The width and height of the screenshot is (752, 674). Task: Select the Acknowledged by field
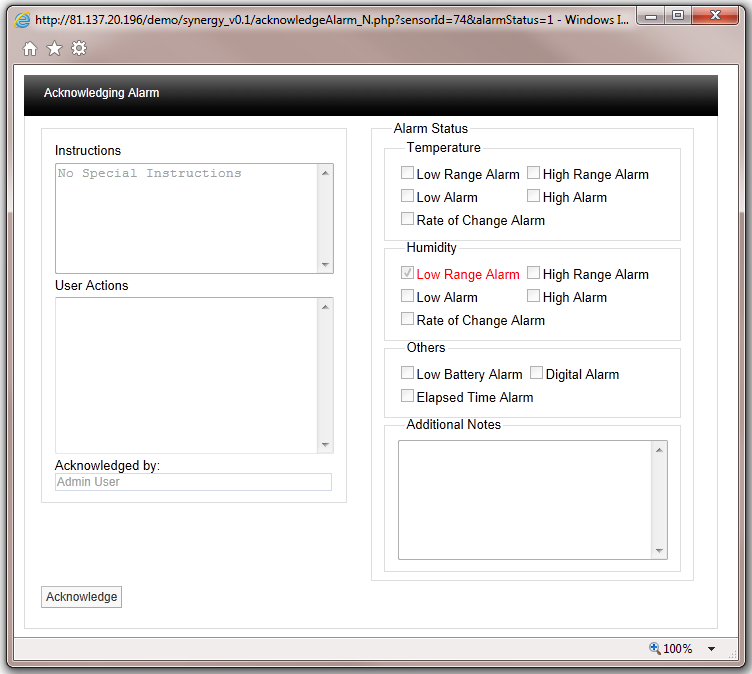(x=193, y=482)
